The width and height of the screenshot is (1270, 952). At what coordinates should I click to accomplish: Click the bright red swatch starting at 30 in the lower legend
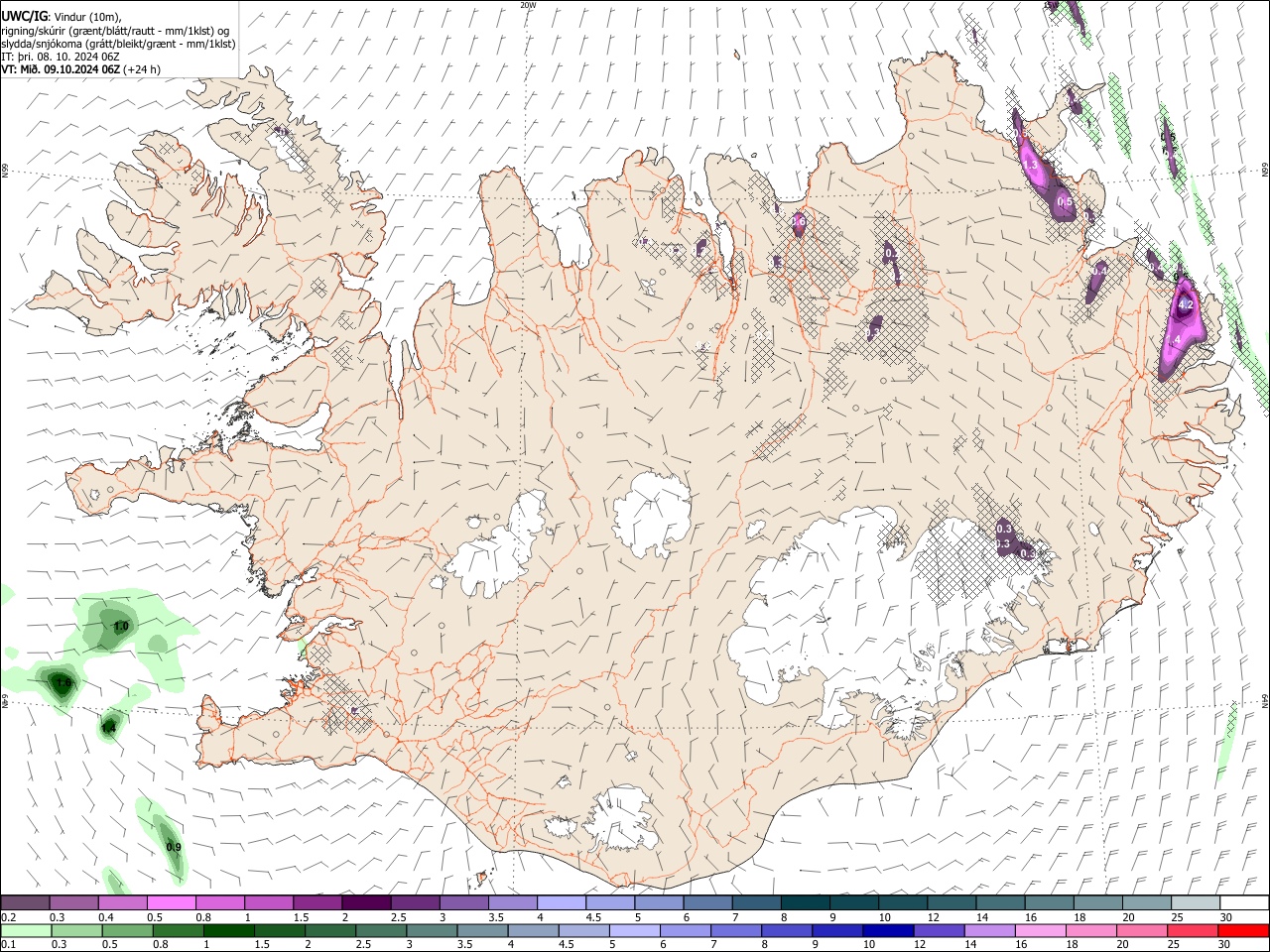1244,930
